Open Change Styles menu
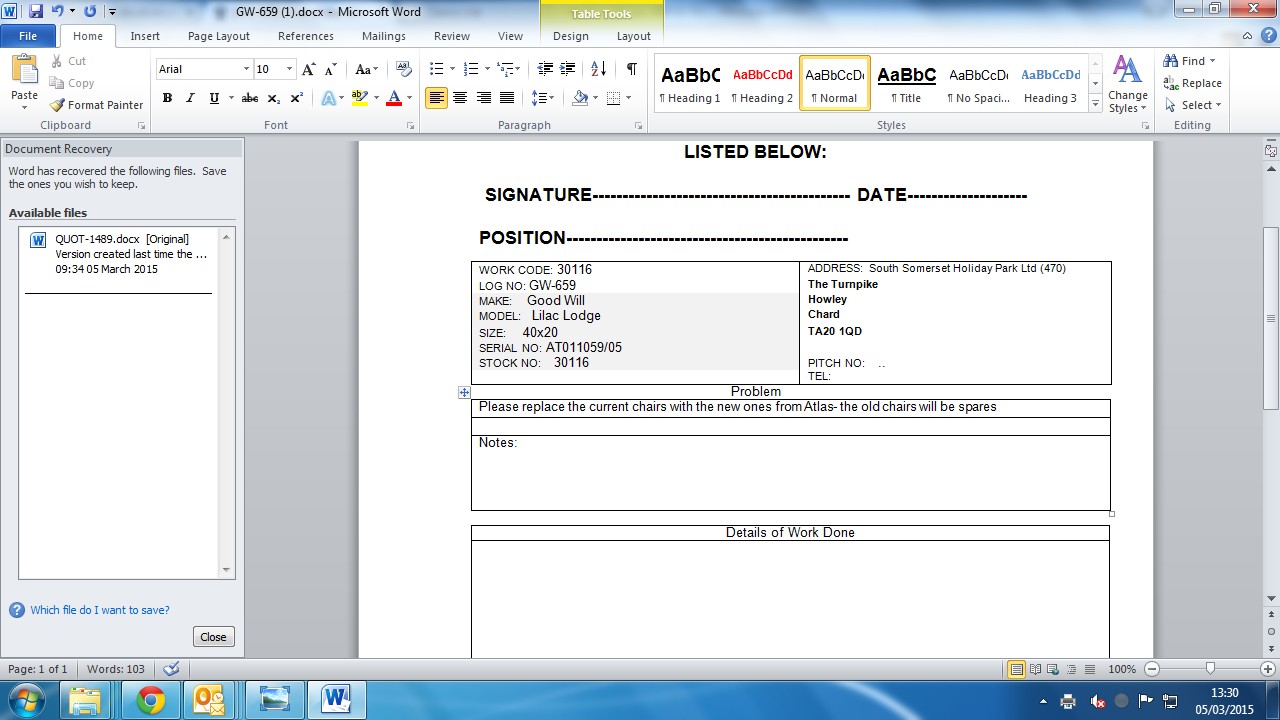Image resolution: width=1280 pixels, height=720 pixels. (x=1127, y=85)
